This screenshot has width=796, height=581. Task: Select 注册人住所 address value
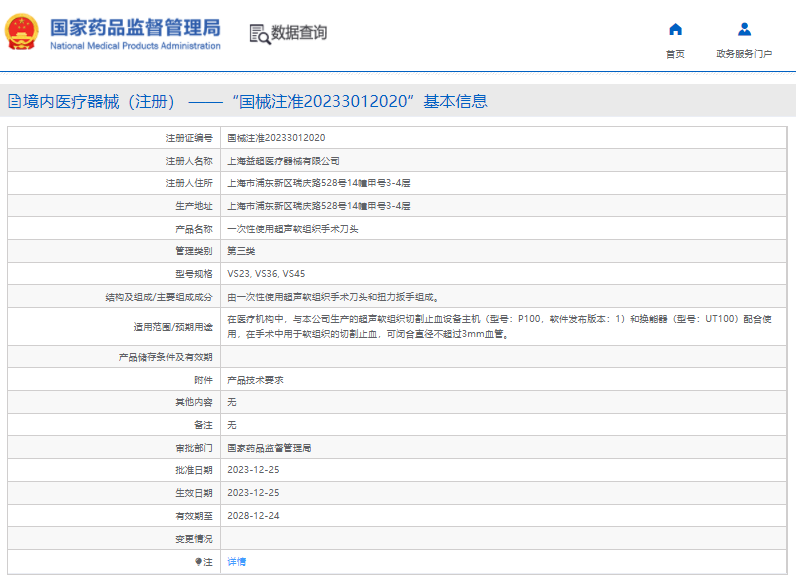click(x=319, y=183)
